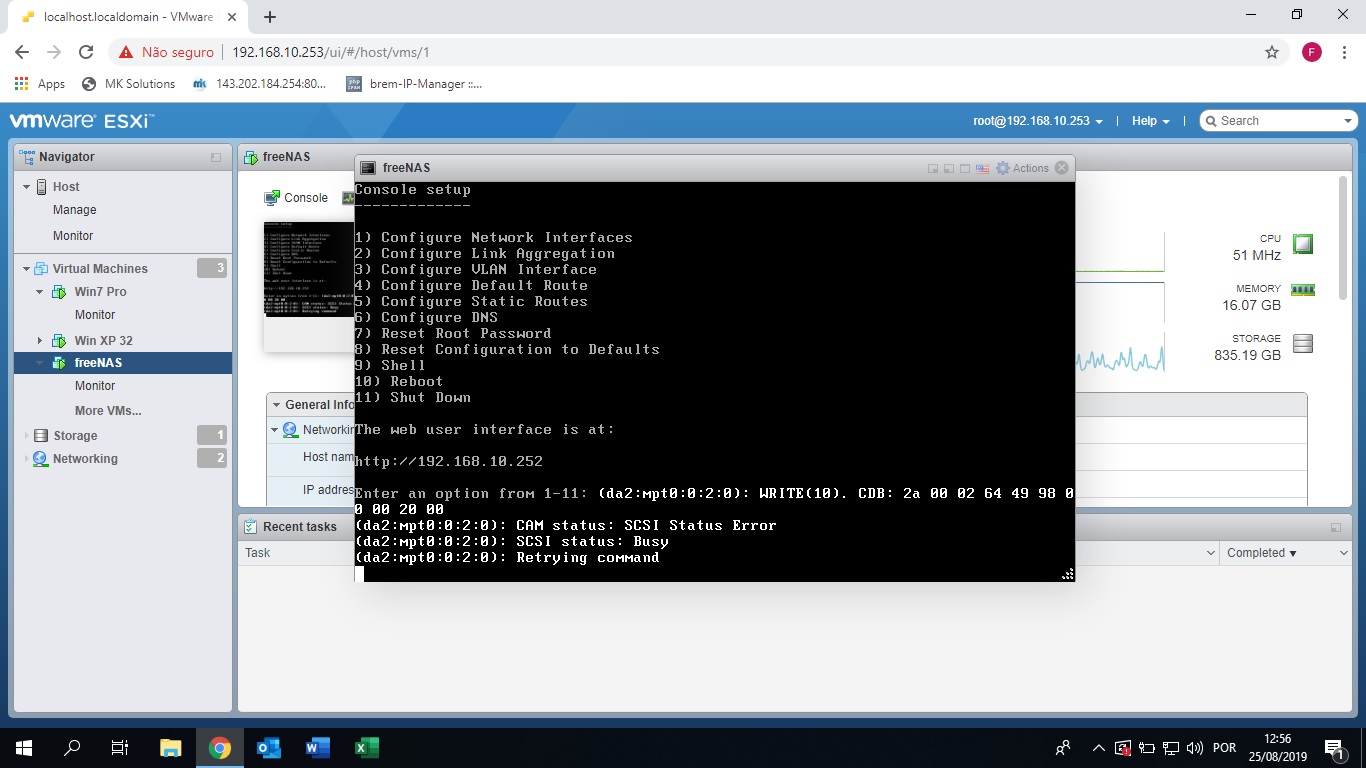Open Manage under Host
This screenshot has height=768, width=1366.
point(75,210)
